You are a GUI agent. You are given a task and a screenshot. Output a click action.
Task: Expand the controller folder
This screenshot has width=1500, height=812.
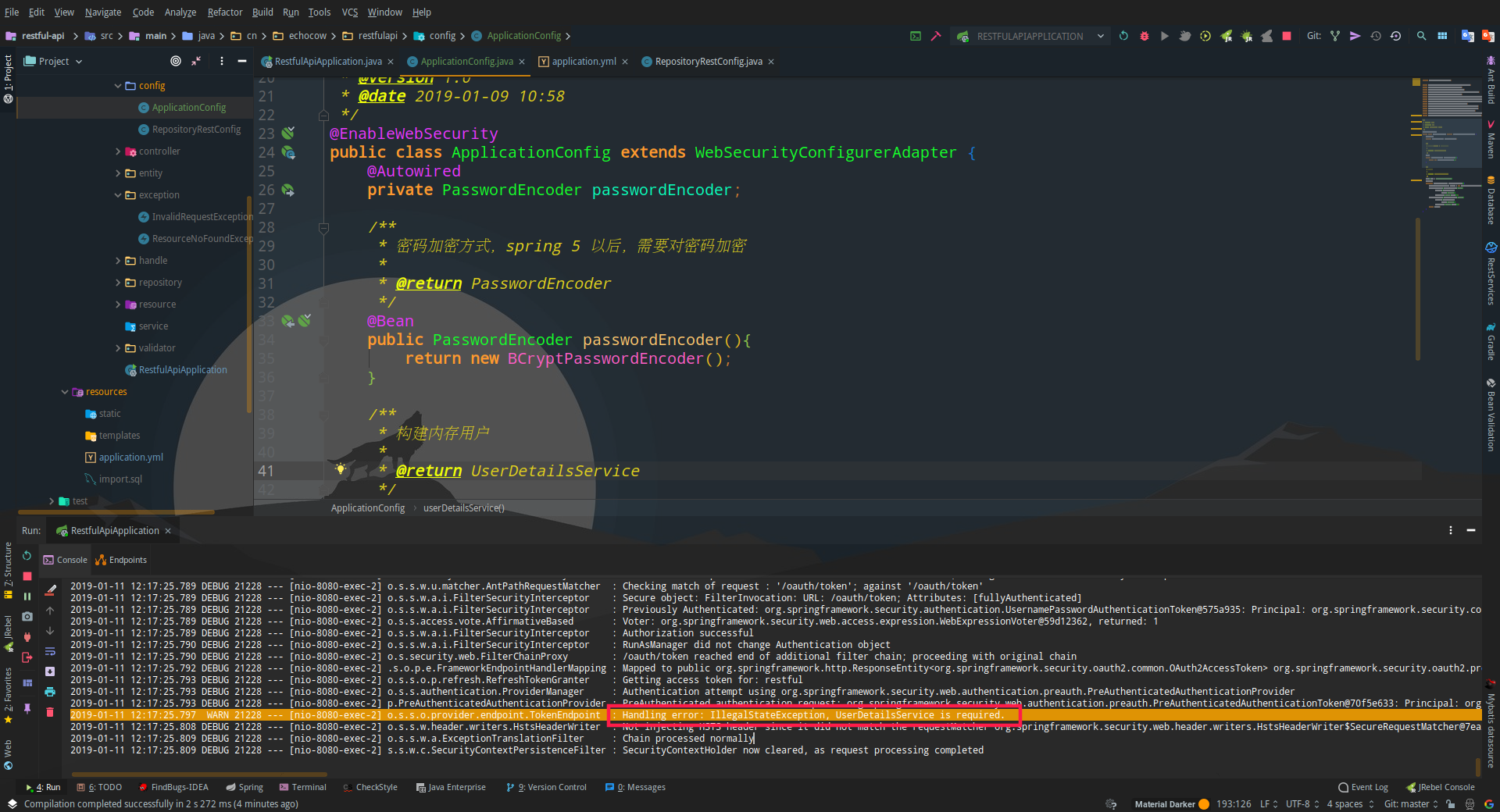pos(118,151)
